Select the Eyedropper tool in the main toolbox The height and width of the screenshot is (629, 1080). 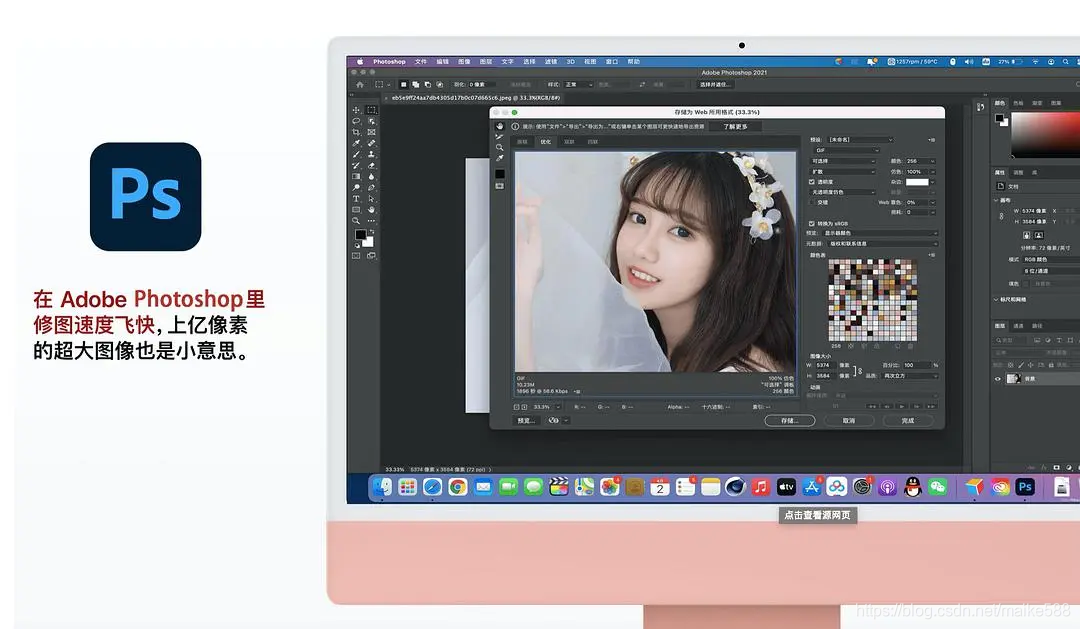(356, 143)
